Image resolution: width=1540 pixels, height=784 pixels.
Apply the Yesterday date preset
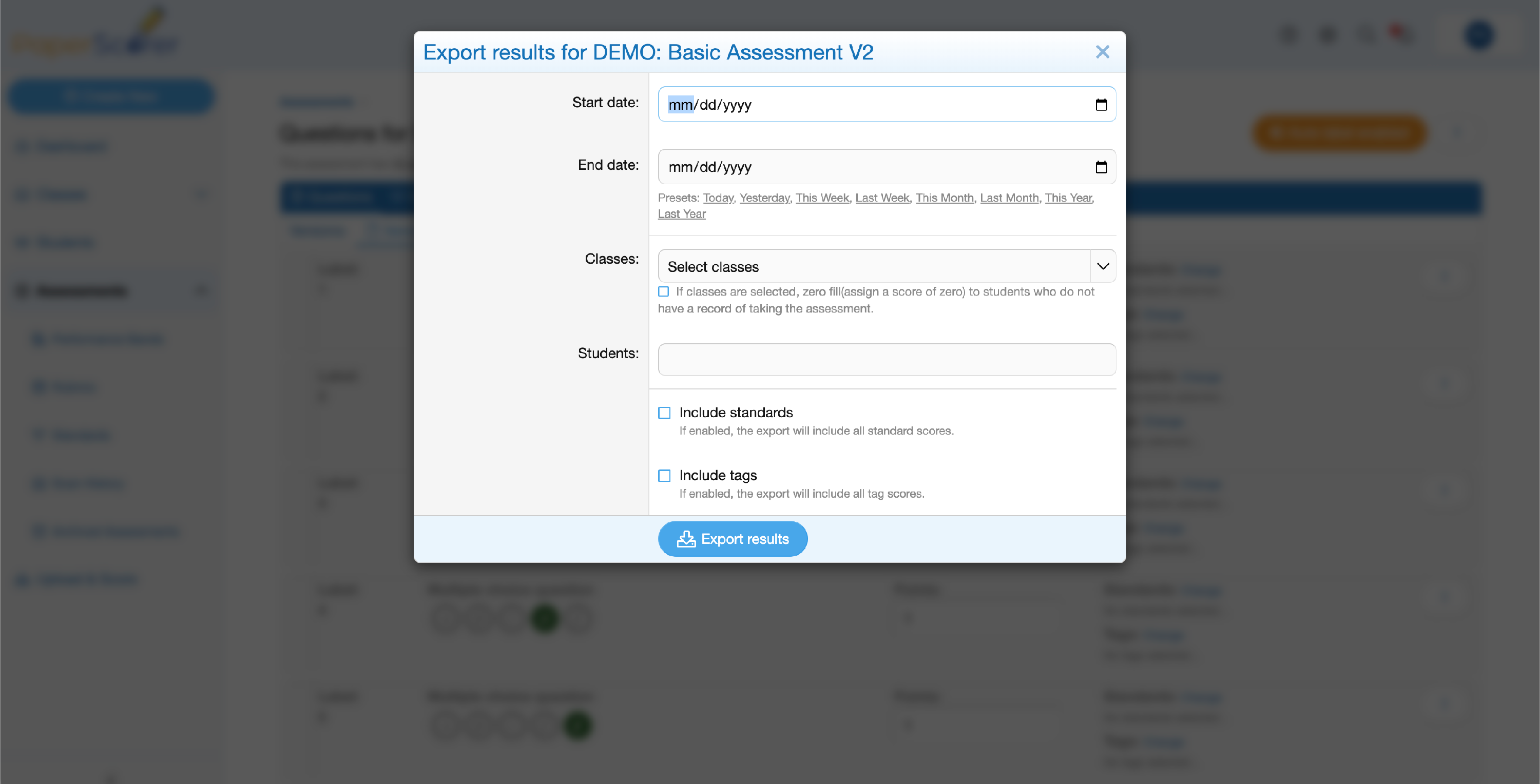click(765, 198)
